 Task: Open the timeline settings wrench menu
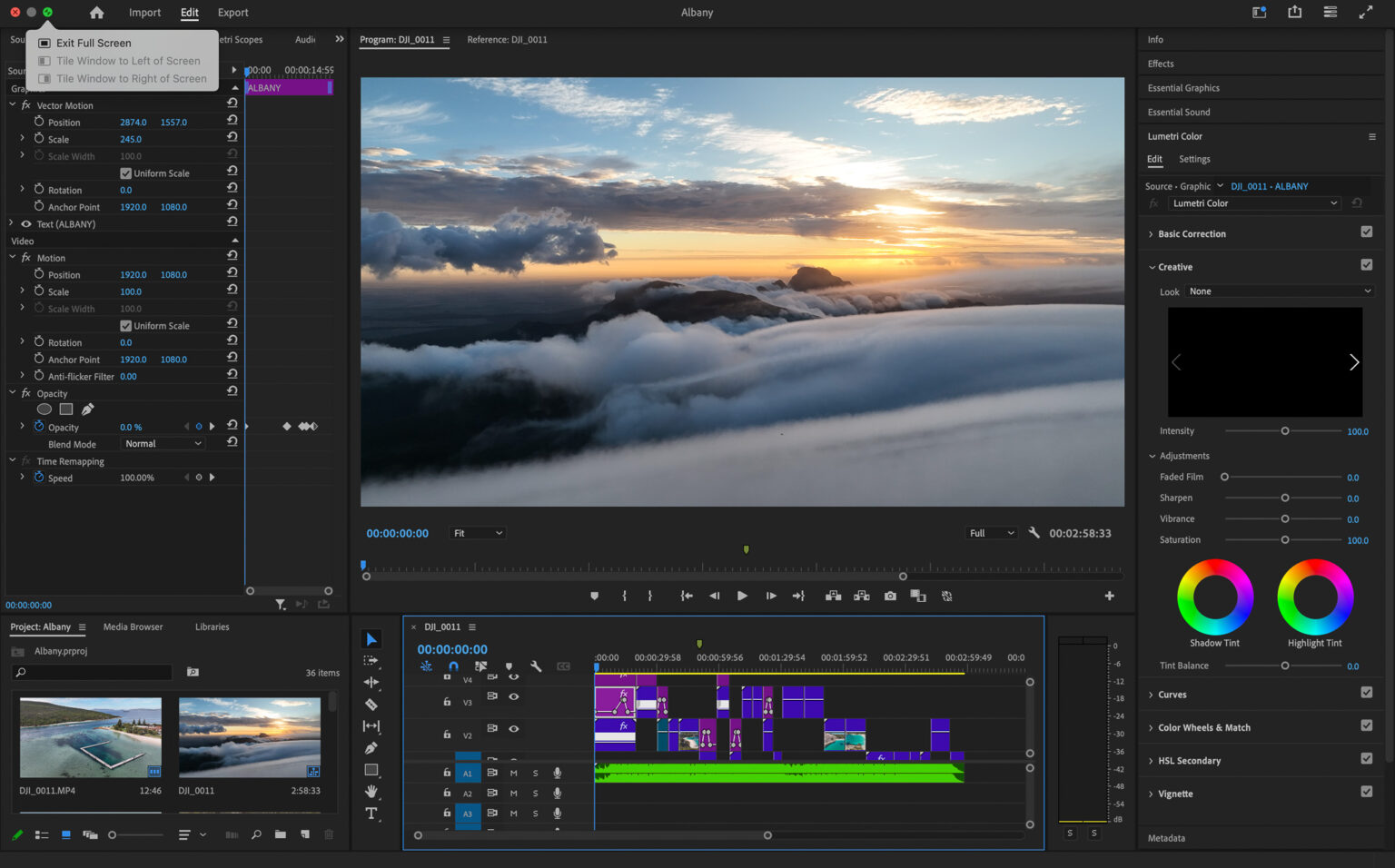[x=537, y=666]
